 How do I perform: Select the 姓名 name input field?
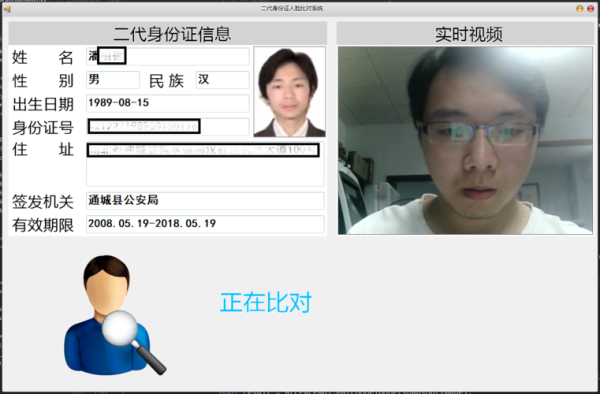(x=168, y=57)
